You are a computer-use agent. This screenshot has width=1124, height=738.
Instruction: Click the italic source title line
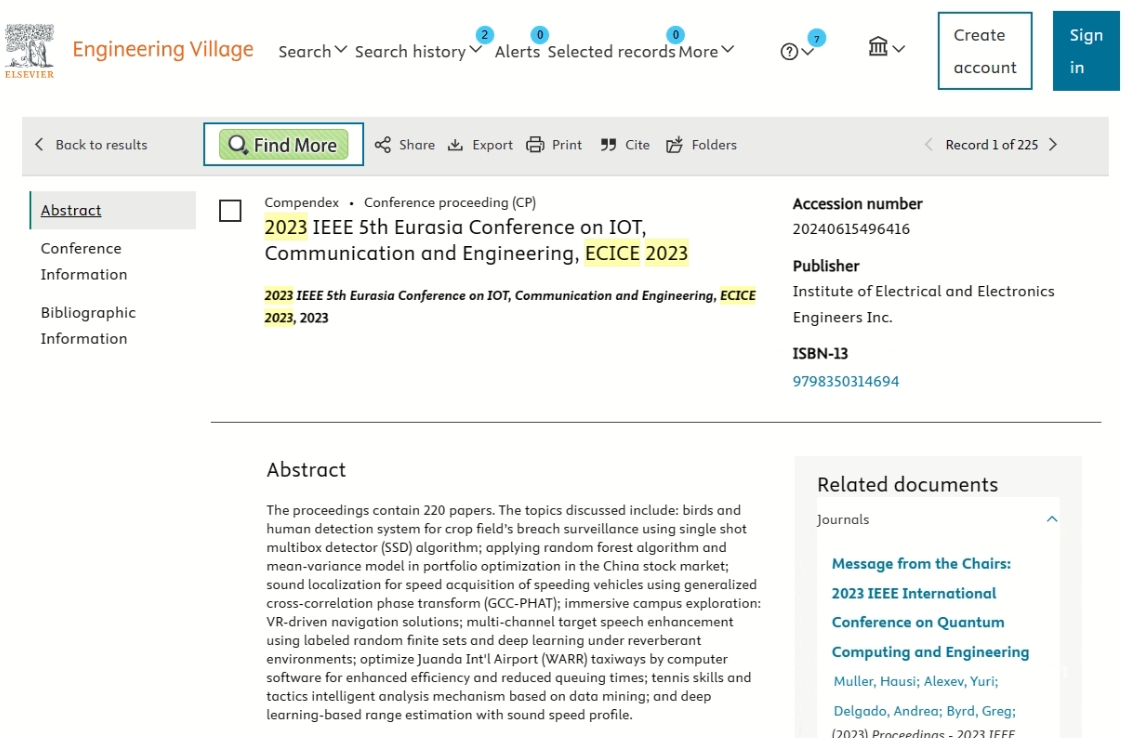[x=510, y=307]
